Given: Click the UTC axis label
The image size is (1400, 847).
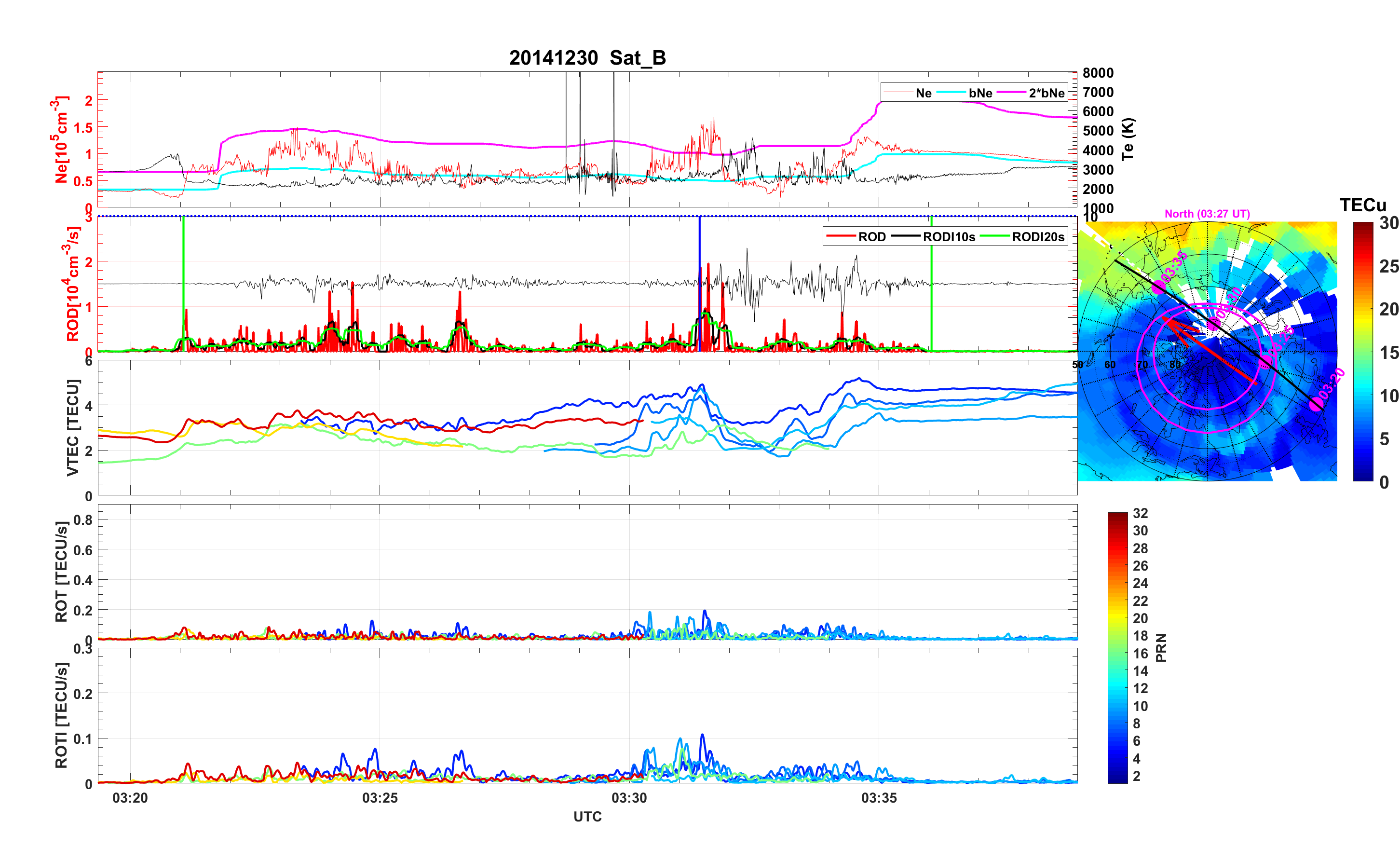Looking at the screenshot, I should point(587,817).
